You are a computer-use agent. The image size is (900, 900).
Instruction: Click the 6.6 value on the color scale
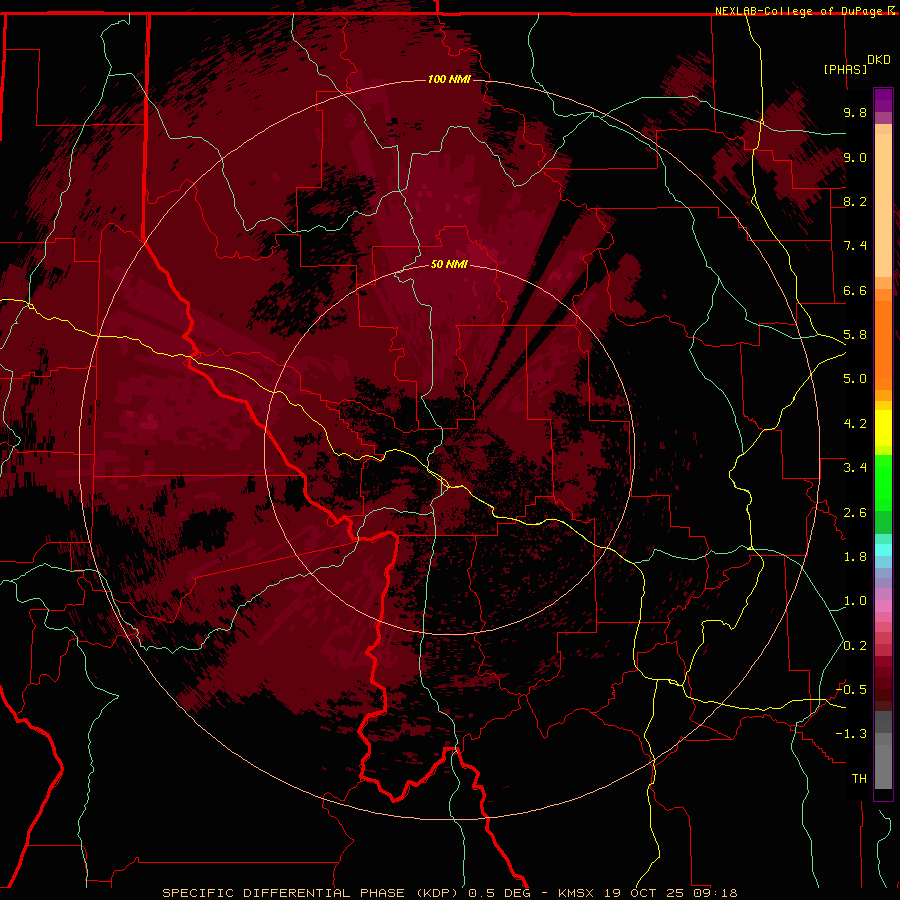[x=855, y=290]
